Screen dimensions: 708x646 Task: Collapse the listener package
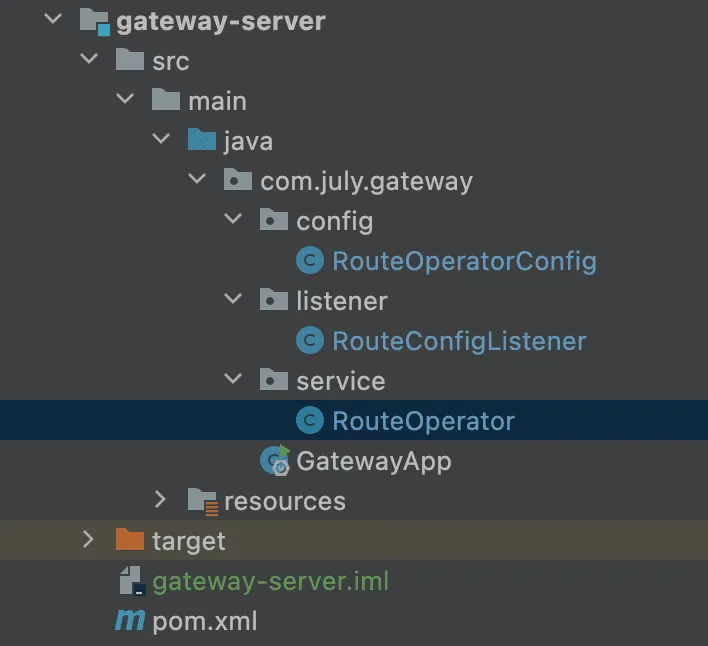(x=233, y=301)
